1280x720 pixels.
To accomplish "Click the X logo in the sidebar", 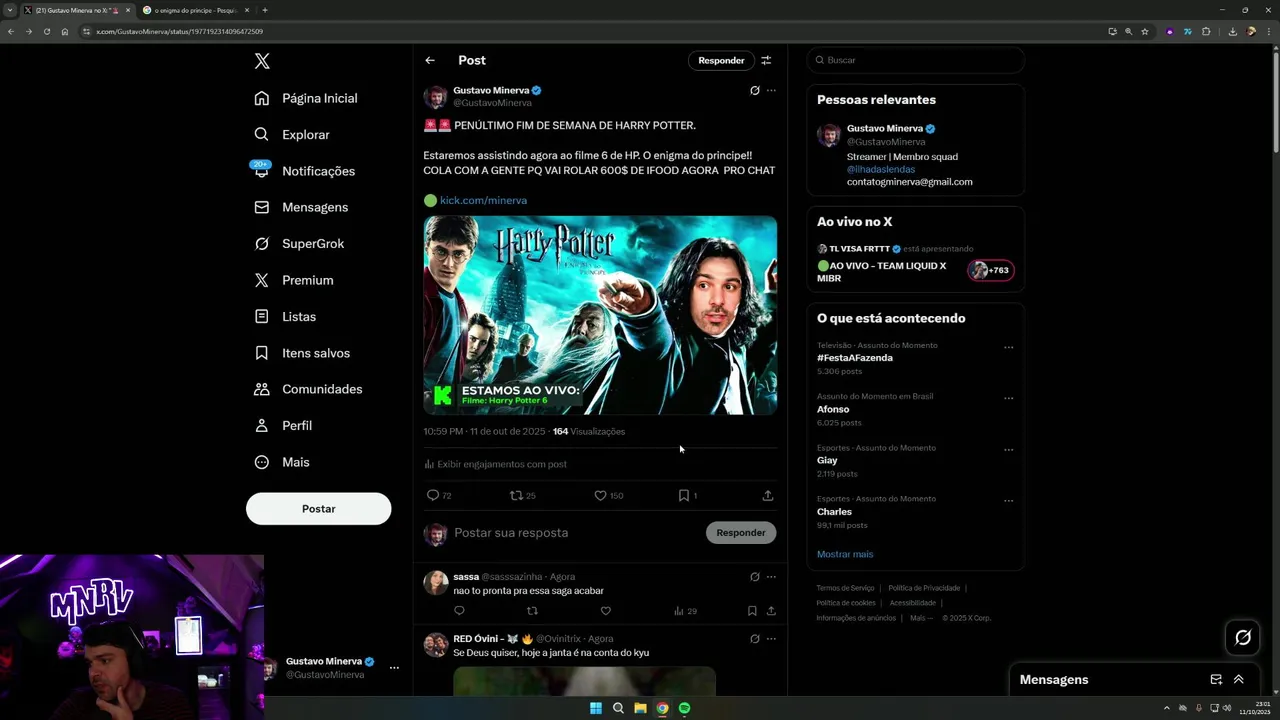I will [x=262, y=61].
